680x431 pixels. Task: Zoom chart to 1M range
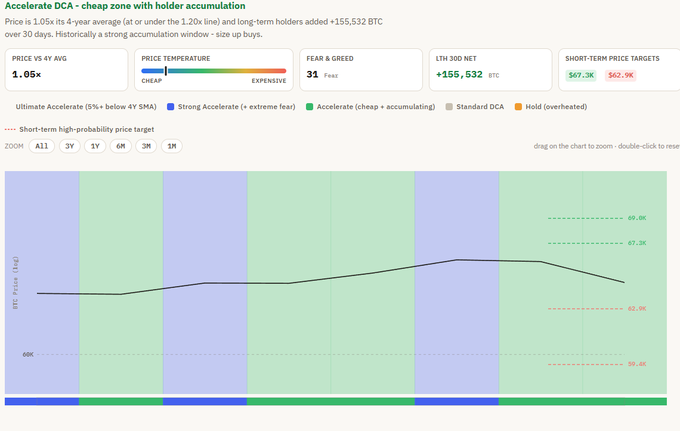(172, 146)
